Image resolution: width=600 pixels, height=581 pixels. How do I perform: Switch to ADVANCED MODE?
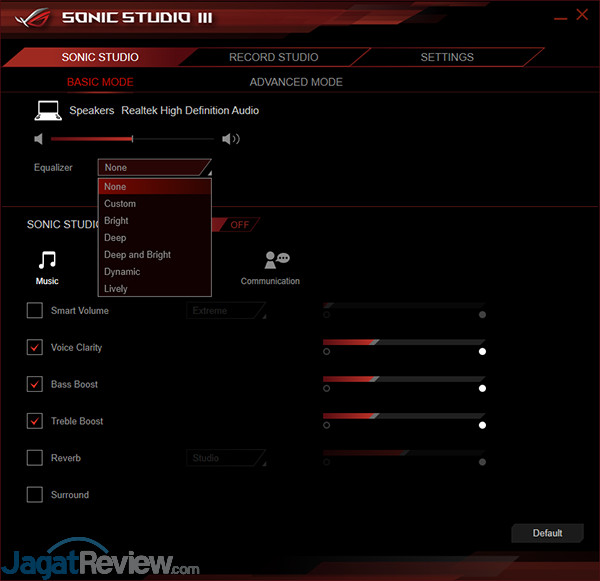coord(296,82)
